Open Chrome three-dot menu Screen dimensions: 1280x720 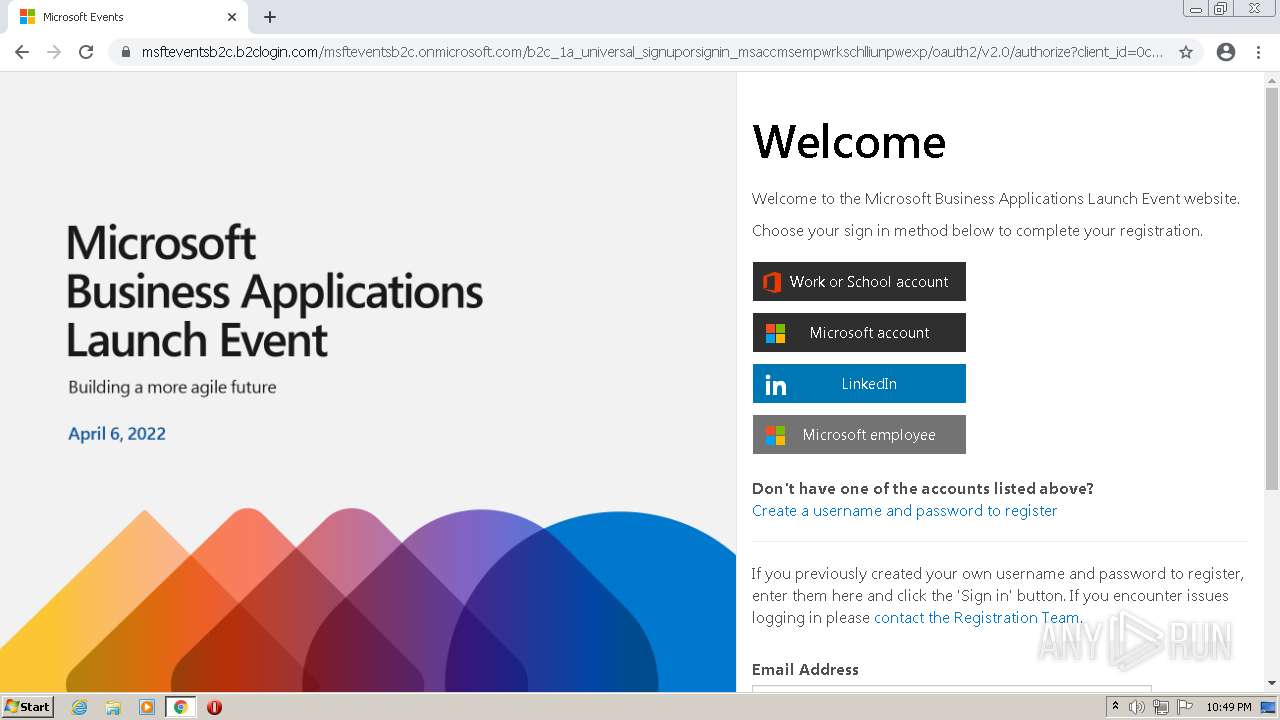[1258, 52]
